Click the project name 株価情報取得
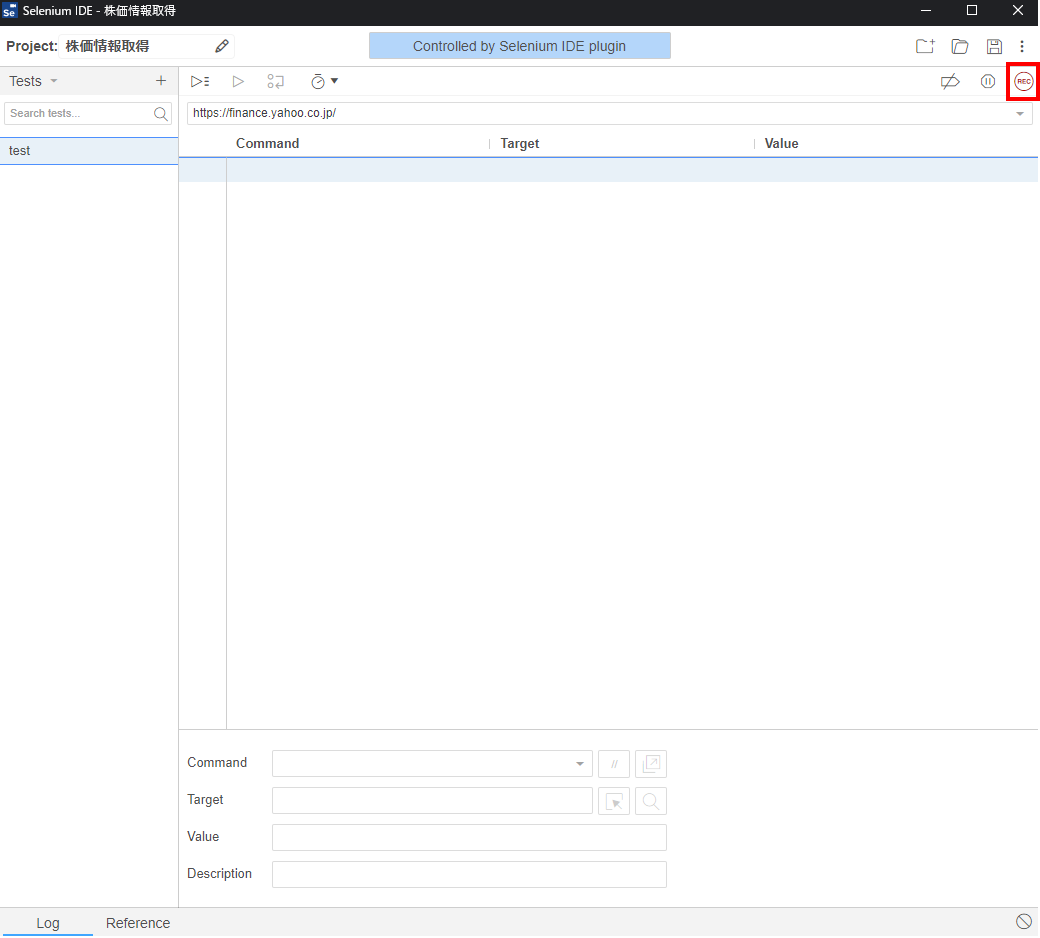Viewport: 1040px width, 938px height. coord(107,46)
